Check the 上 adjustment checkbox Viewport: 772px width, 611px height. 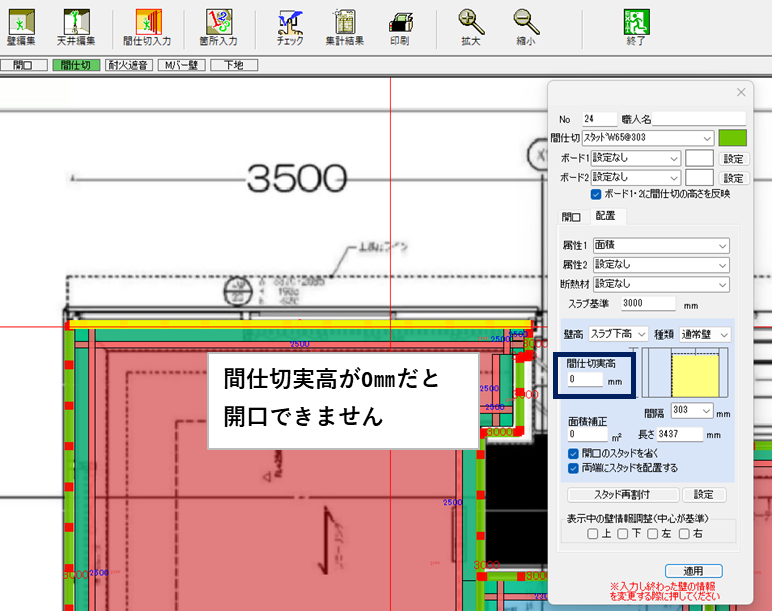(x=593, y=534)
